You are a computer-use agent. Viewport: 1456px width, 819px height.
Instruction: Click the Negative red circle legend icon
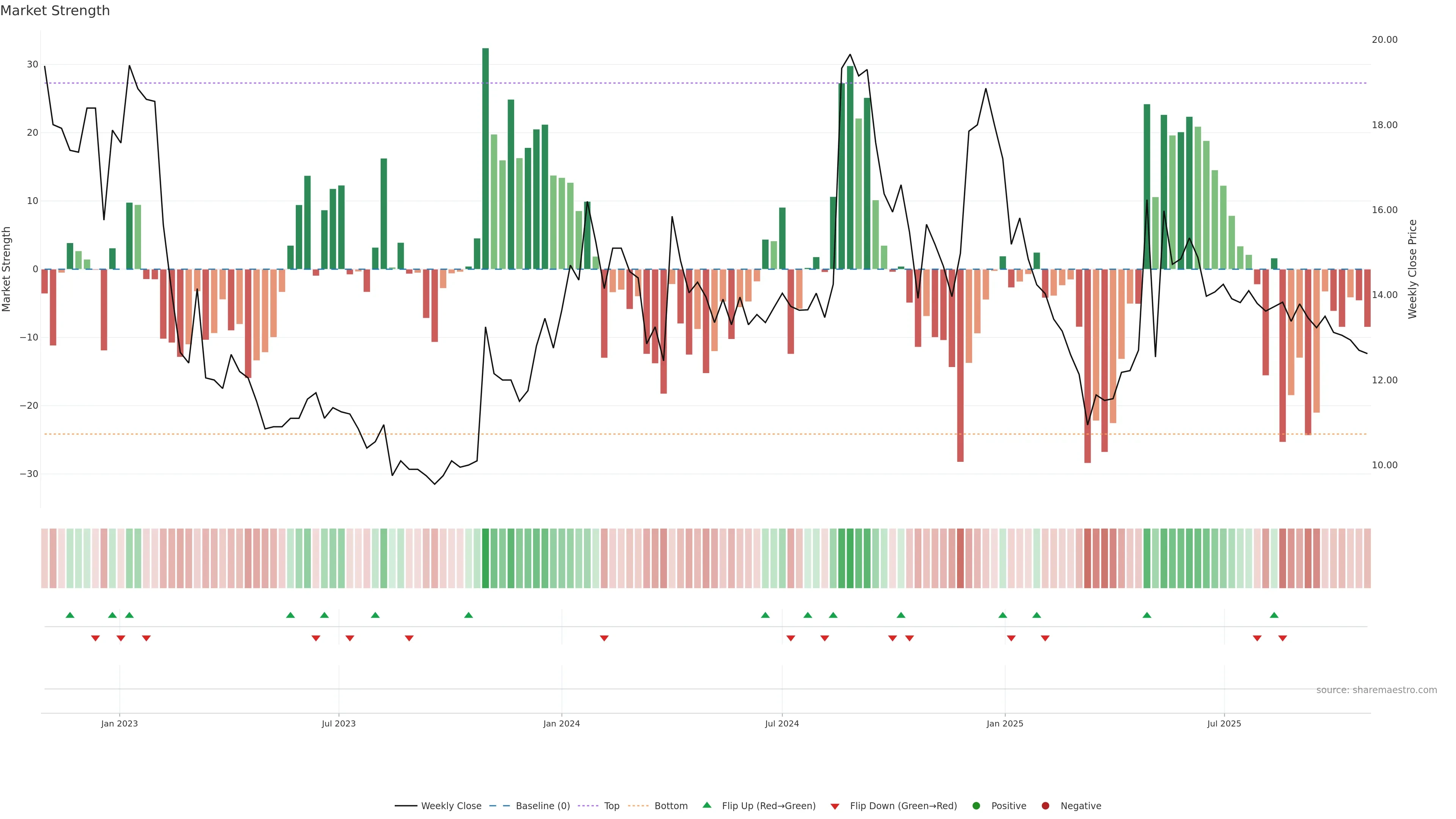pos(1045,806)
